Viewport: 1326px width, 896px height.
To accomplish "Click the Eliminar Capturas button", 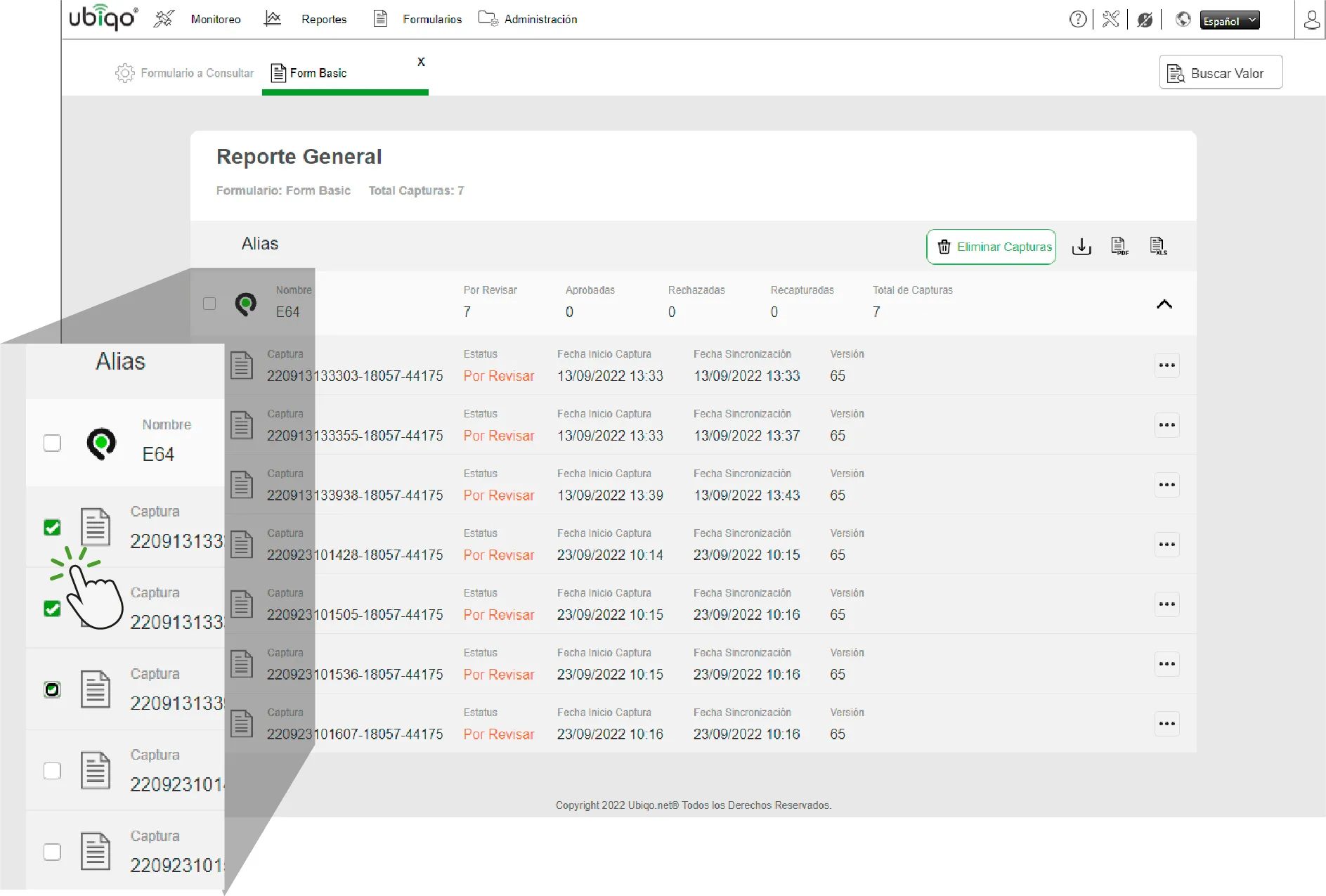I will [991, 247].
